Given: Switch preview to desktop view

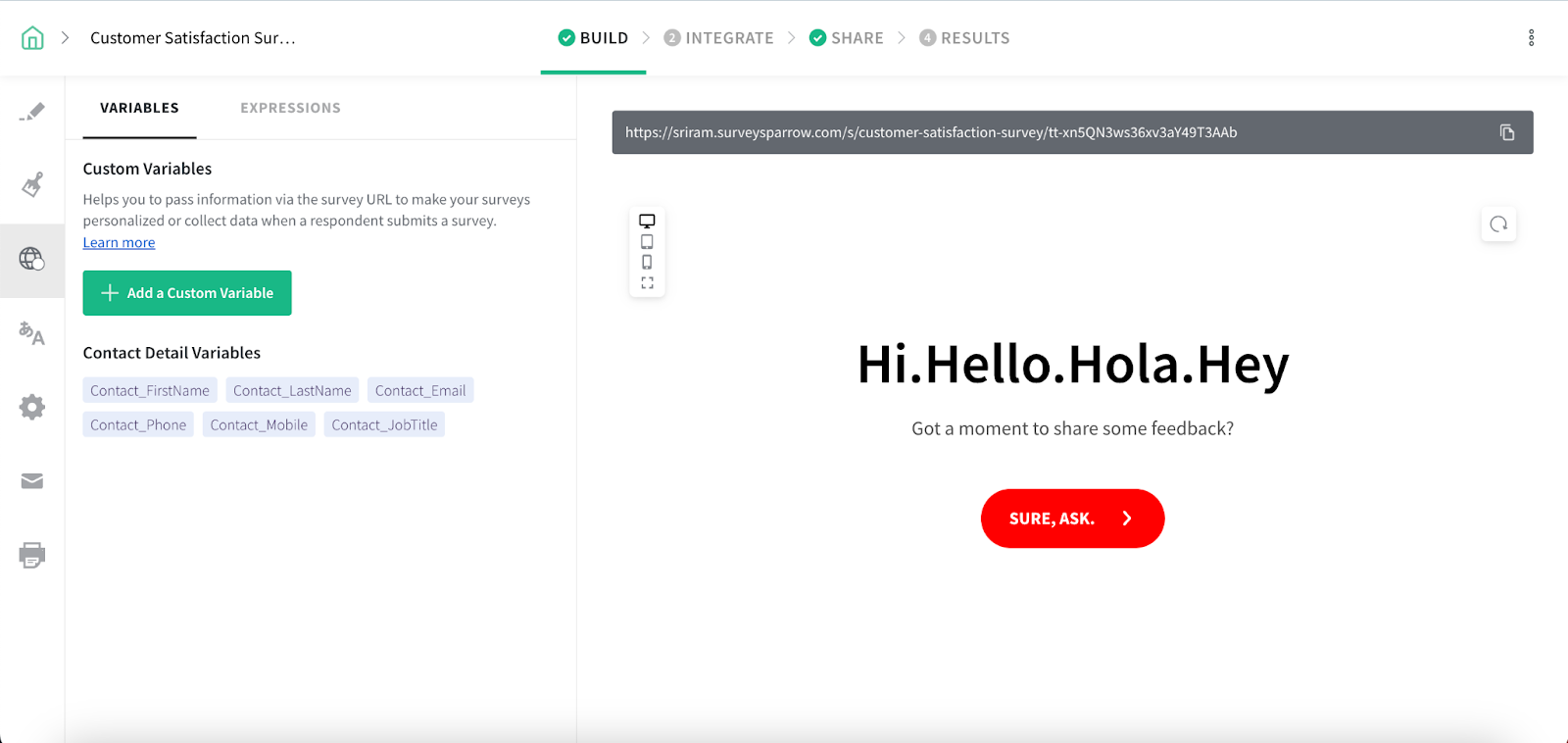Looking at the screenshot, I should pyautogui.click(x=647, y=222).
